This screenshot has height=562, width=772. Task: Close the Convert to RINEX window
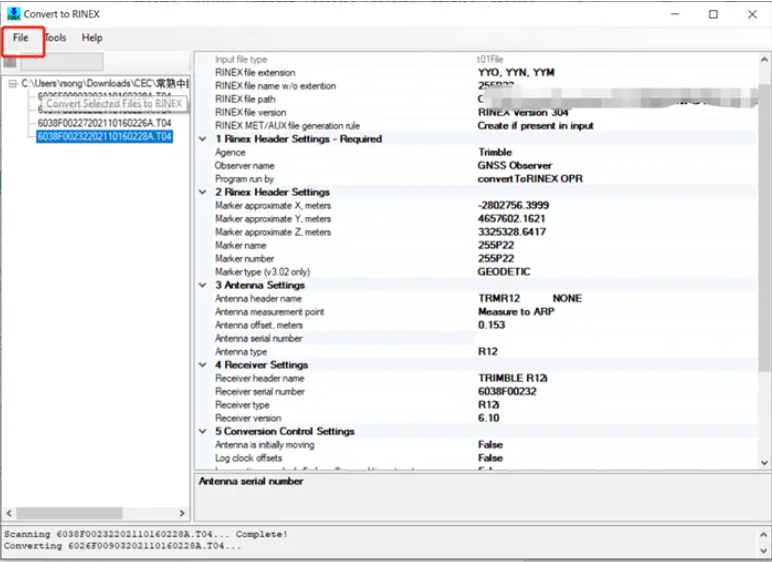tap(752, 14)
